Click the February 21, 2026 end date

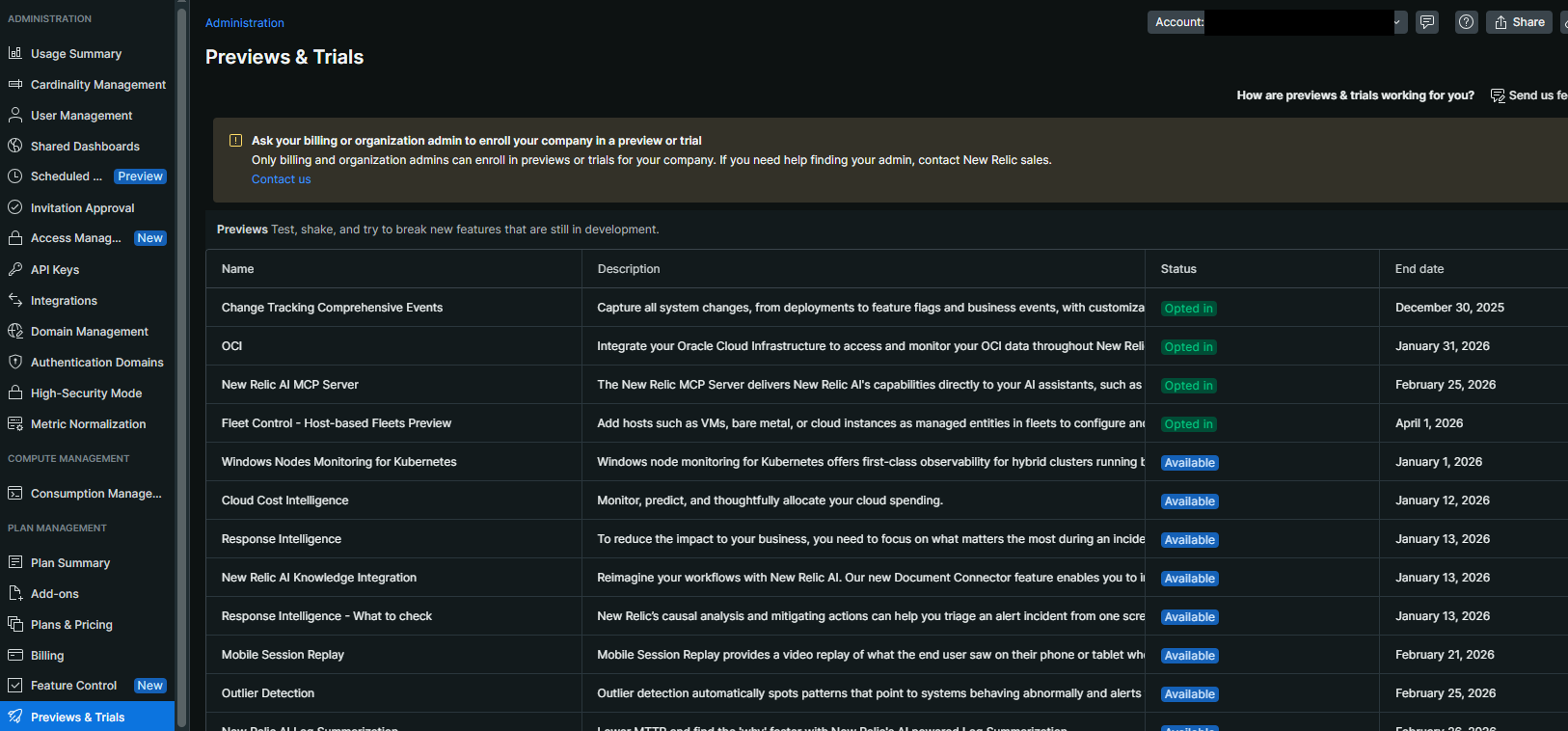(1445, 655)
